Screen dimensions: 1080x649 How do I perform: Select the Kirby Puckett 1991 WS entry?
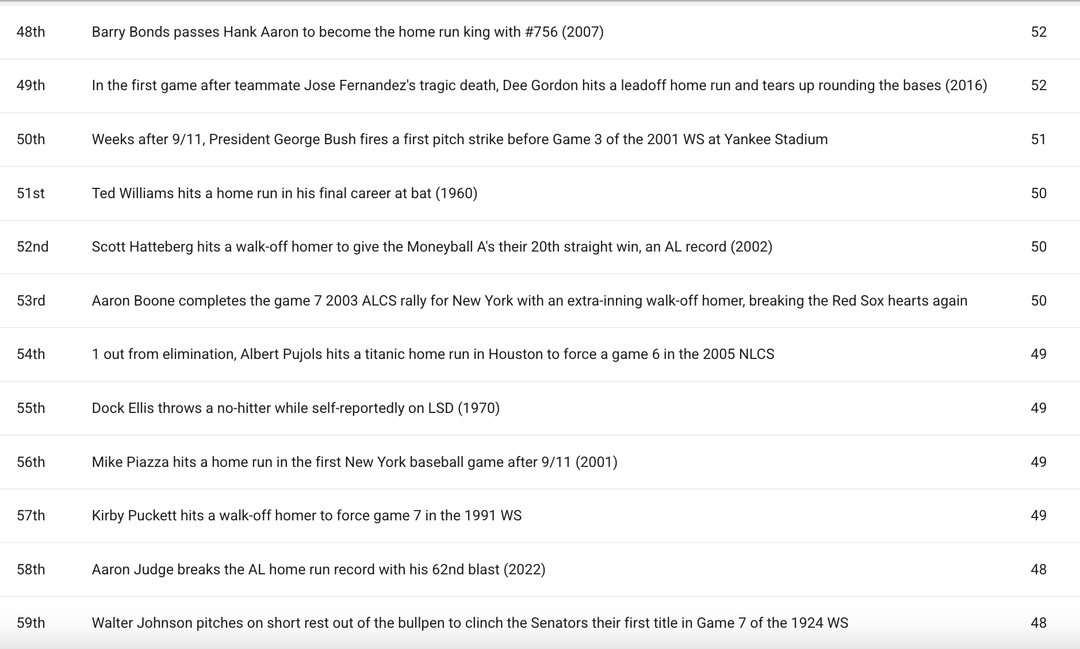[306, 516]
